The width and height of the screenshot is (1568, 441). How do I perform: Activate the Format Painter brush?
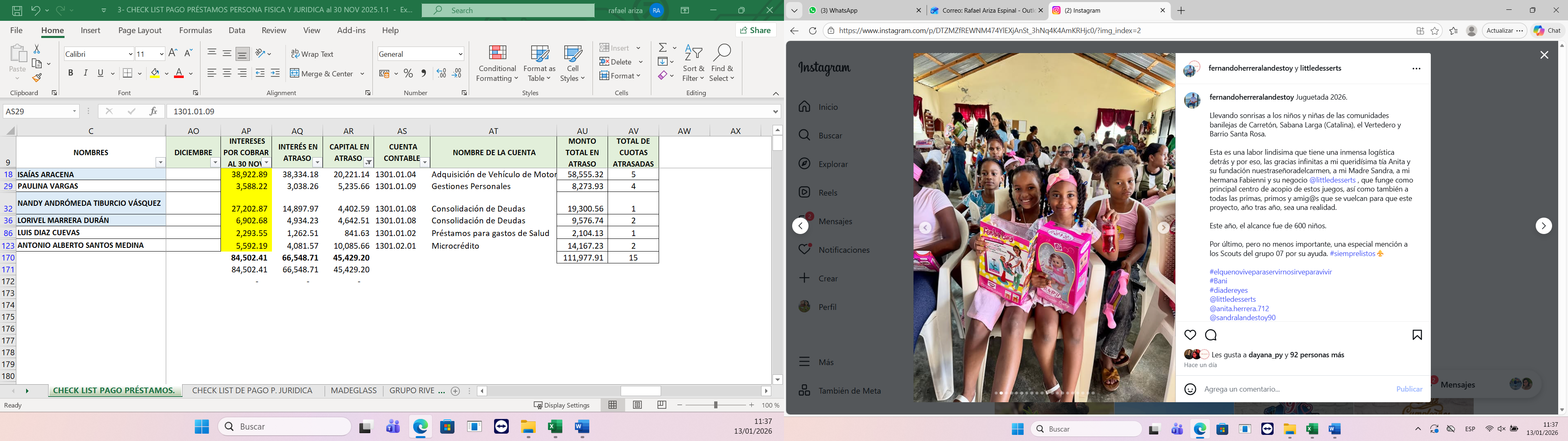click(37, 78)
